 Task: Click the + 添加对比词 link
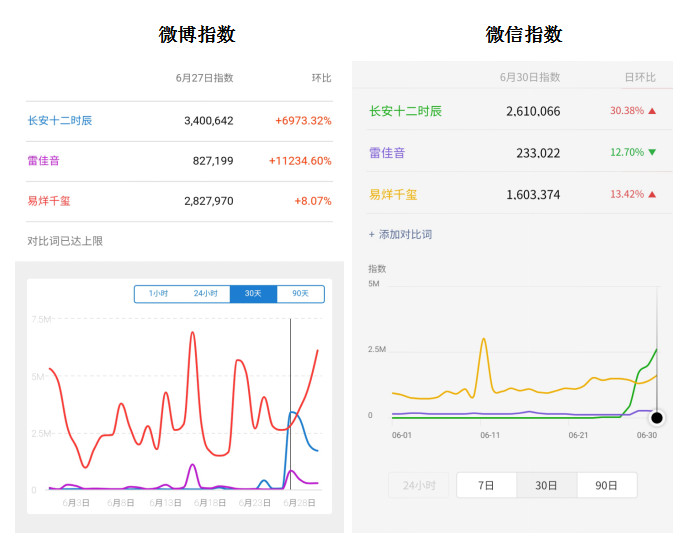[x=400, y=235]
